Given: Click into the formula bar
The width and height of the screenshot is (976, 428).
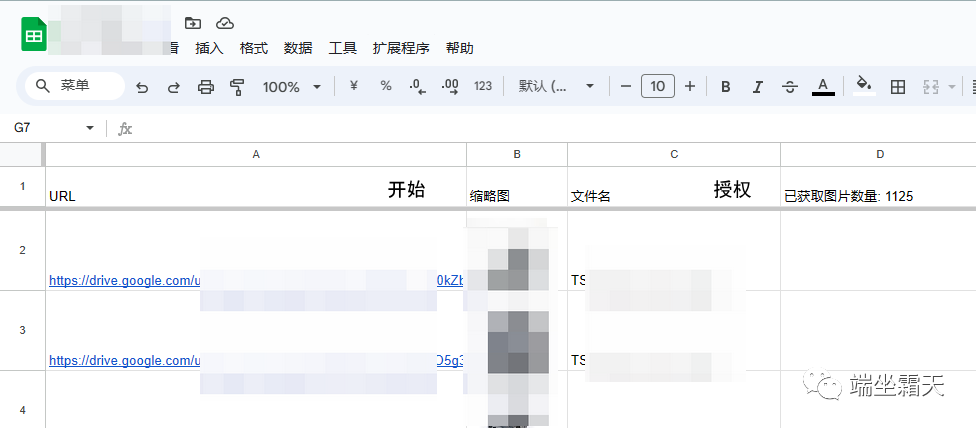Looking at the screenshot, I should coord(554,128).
